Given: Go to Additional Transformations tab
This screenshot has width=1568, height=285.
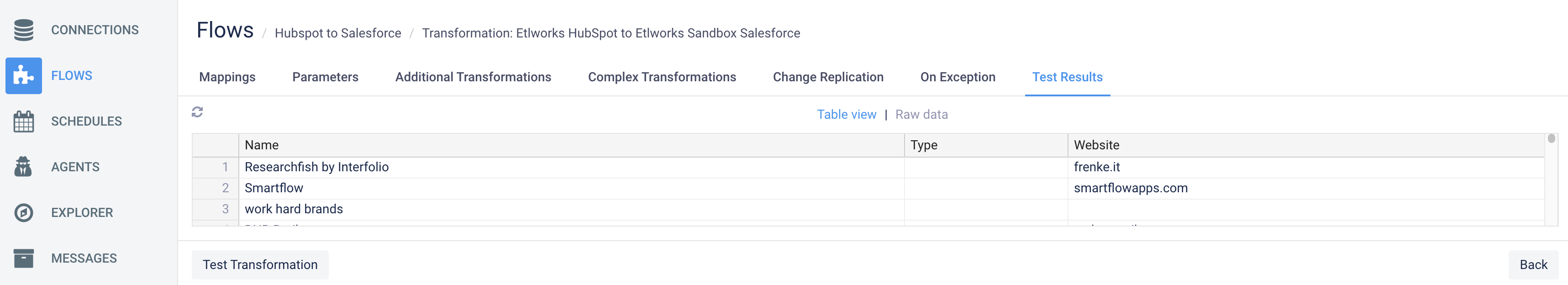Looking at the screenshot, I should [473, 77].
